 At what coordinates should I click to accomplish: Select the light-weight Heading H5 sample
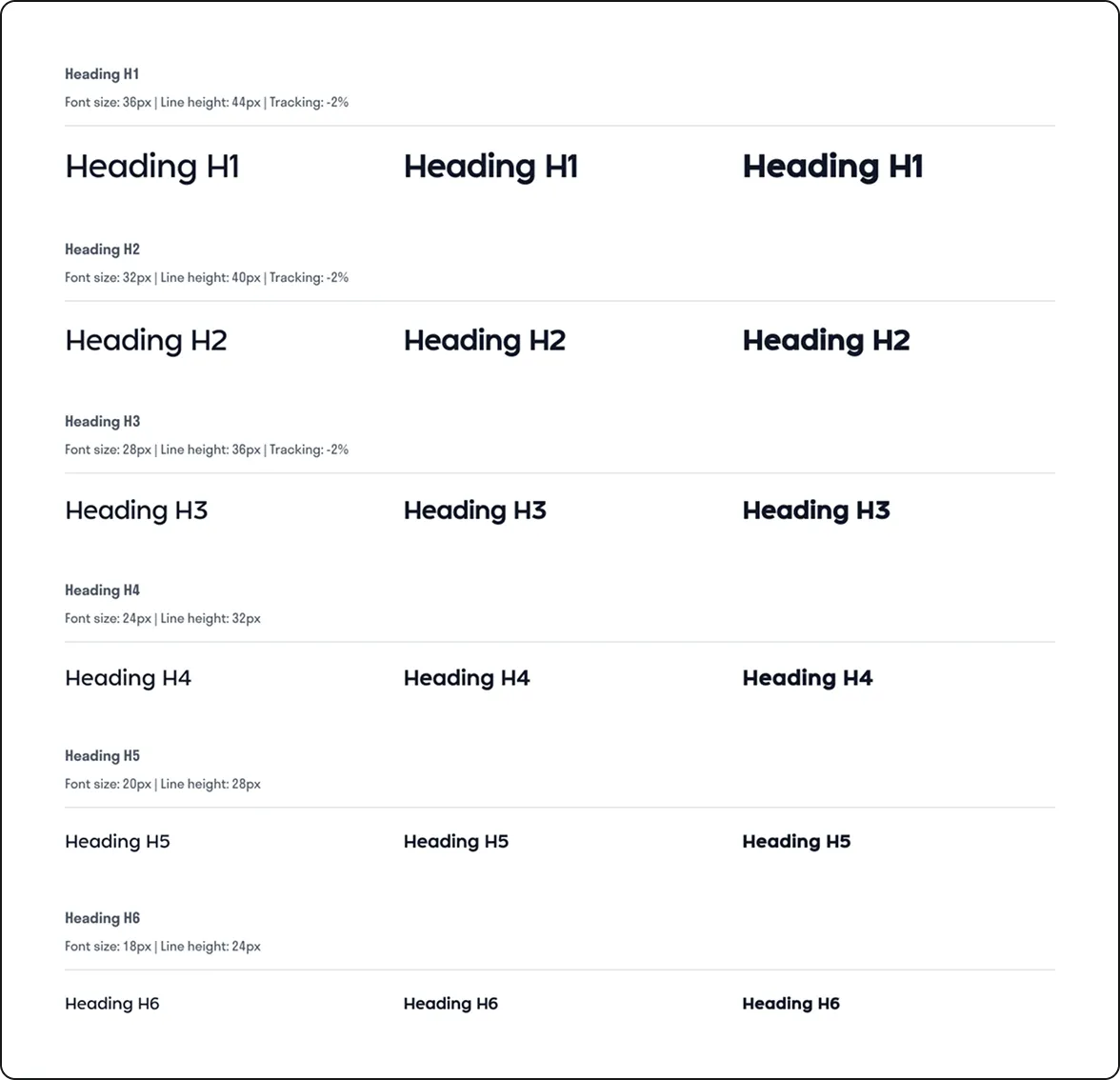[x=117, y=842]
